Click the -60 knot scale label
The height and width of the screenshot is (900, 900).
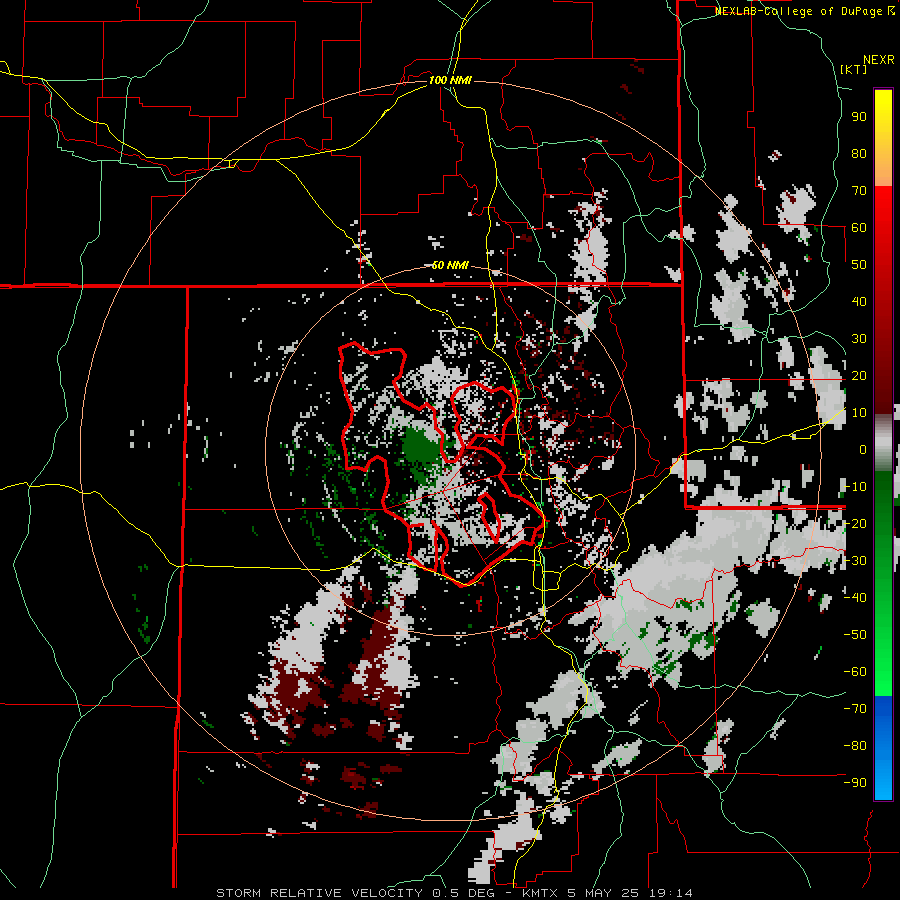pos(855,672)
